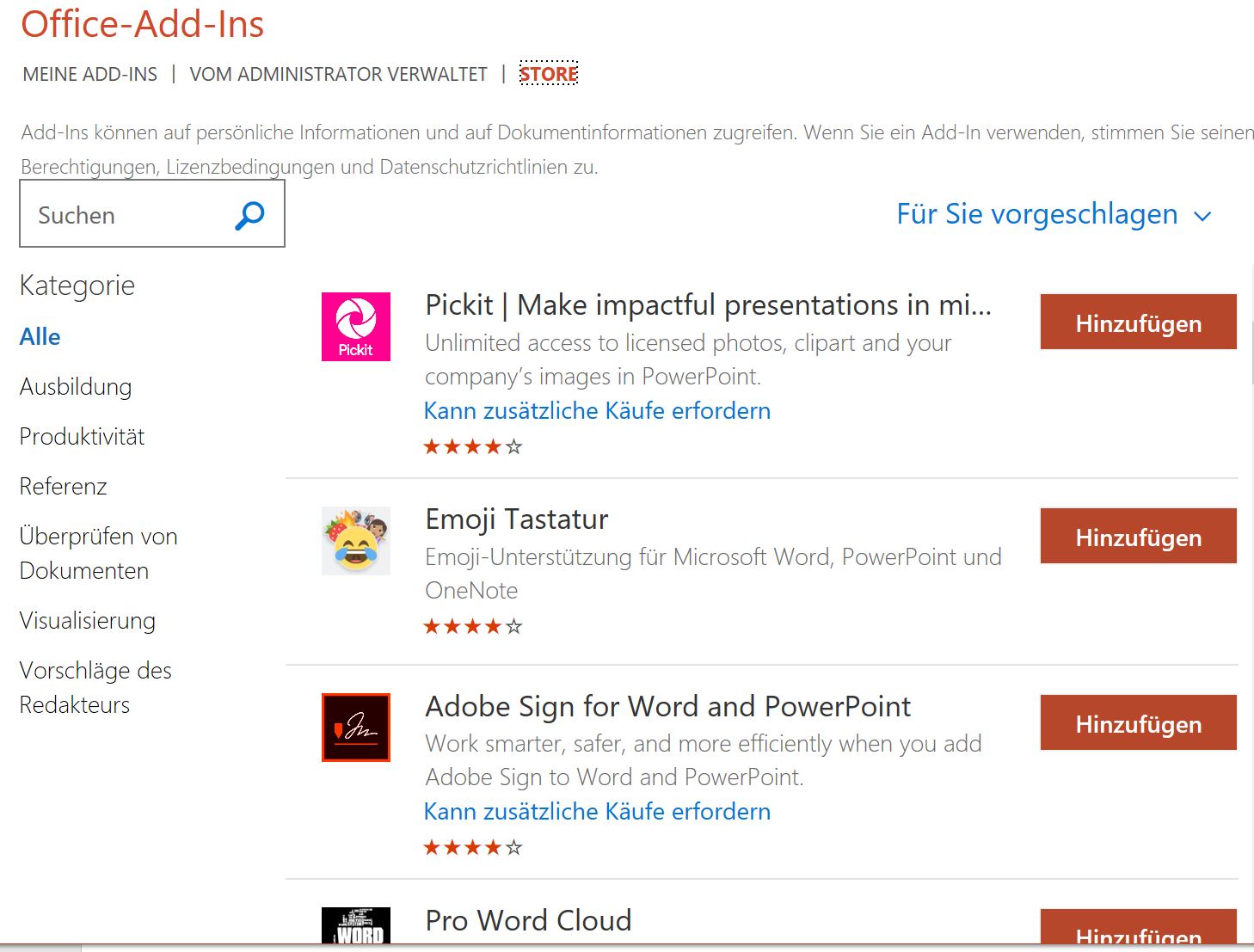Filter by the Visualisierung category
This screenshot has width=1254, height=952.
coord(87,621)
